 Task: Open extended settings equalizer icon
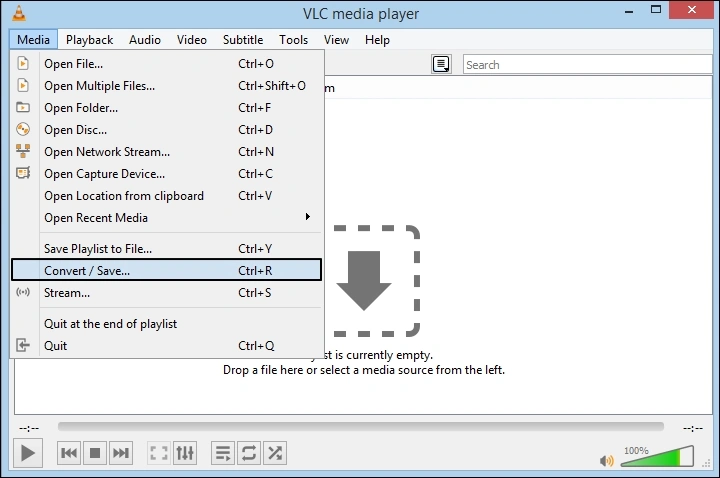185,453
